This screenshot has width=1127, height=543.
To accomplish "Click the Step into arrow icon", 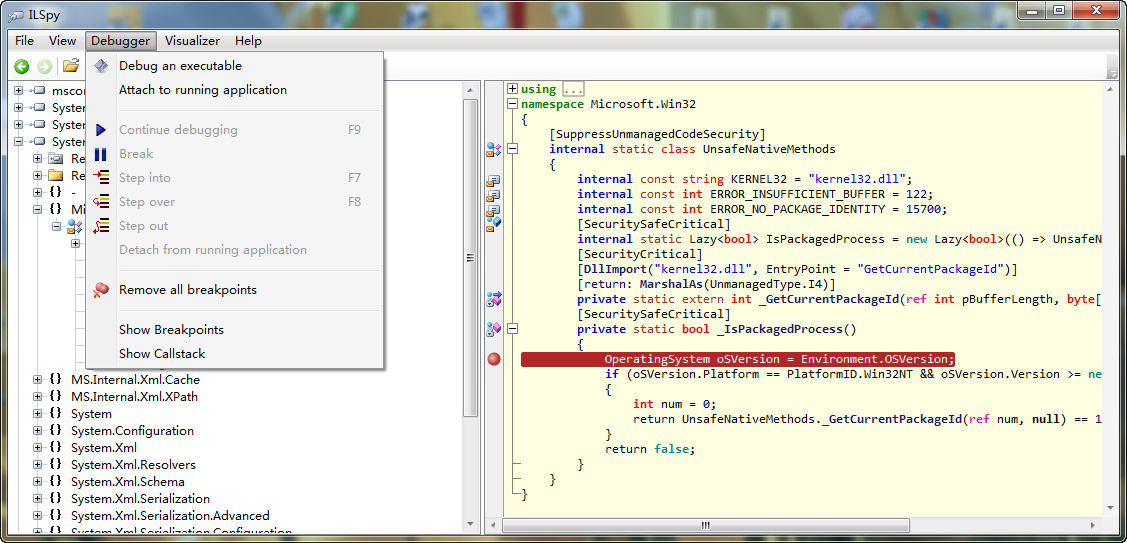I will [x=101, y=178].
